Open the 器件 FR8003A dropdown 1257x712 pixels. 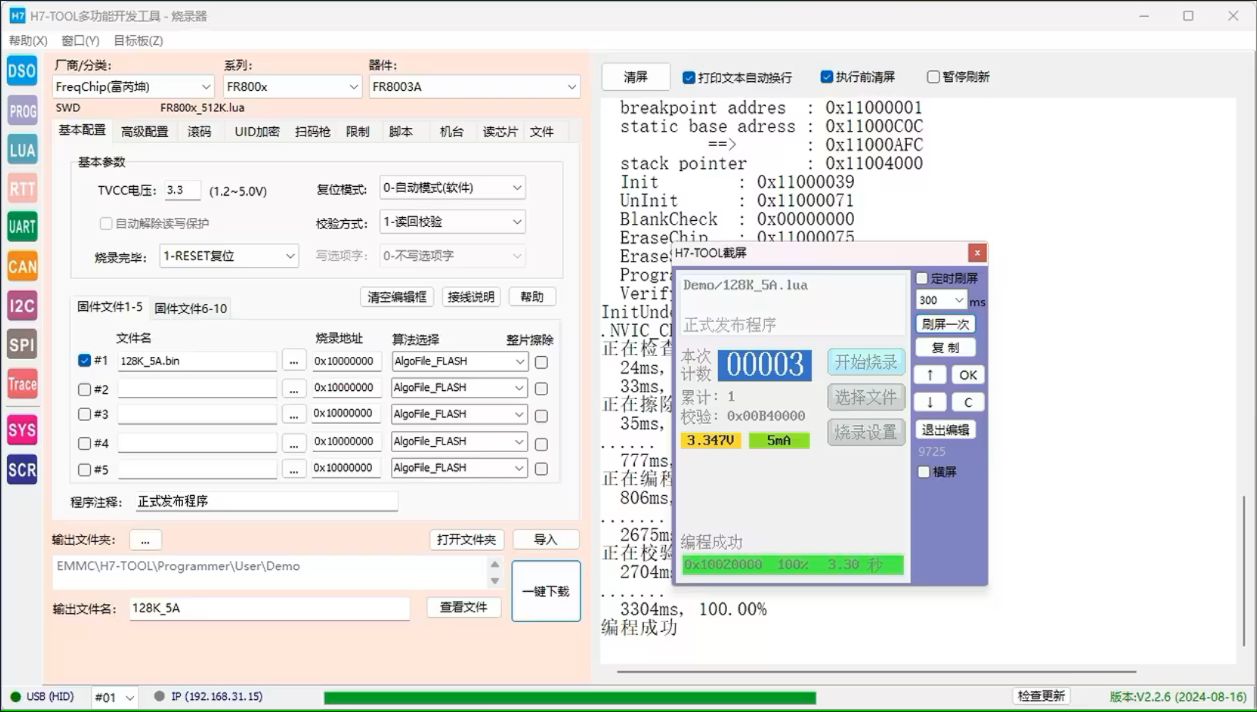pos(474,87)
